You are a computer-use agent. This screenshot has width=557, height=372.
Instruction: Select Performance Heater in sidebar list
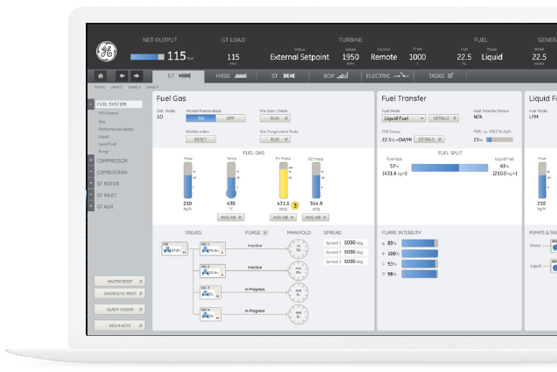point(116,129)
